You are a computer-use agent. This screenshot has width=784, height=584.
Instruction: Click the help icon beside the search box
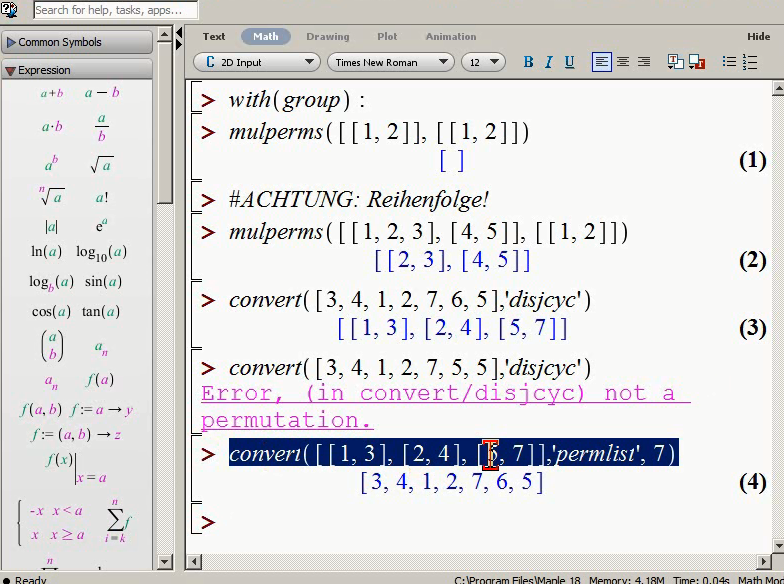point(10,9)
